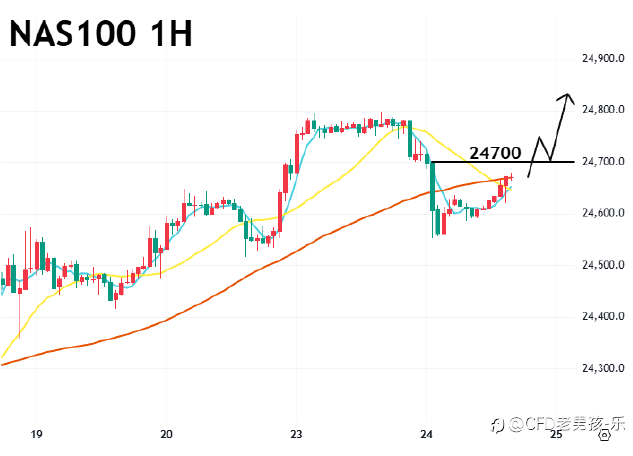Click the 24,500.00 price axis label
The image size is (633, 456).
pyautogui.click(x=602, y=265)
